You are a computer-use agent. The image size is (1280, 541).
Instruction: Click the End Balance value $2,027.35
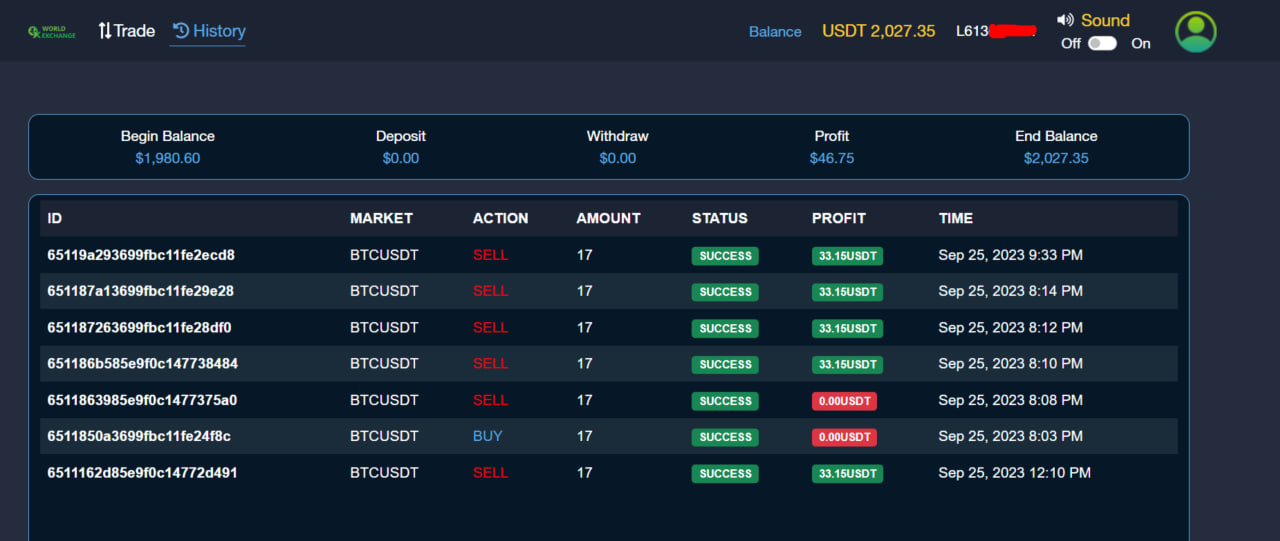coord(1056,158)
